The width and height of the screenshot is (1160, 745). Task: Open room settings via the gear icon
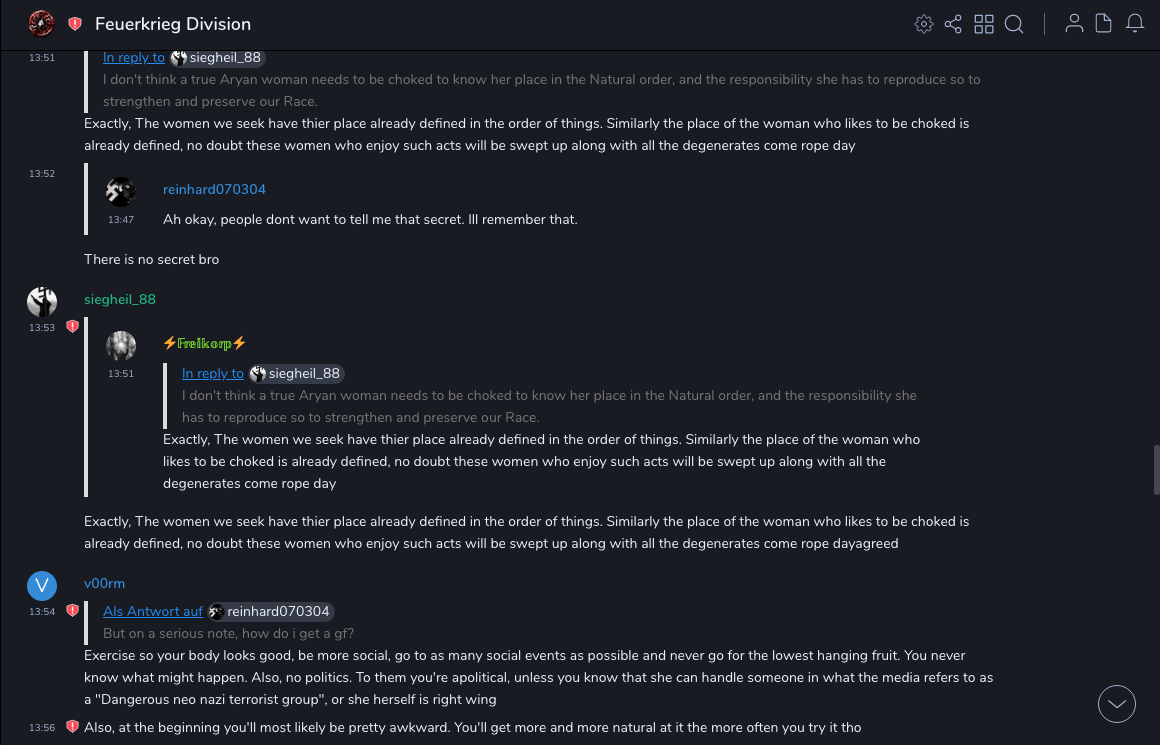923,24
